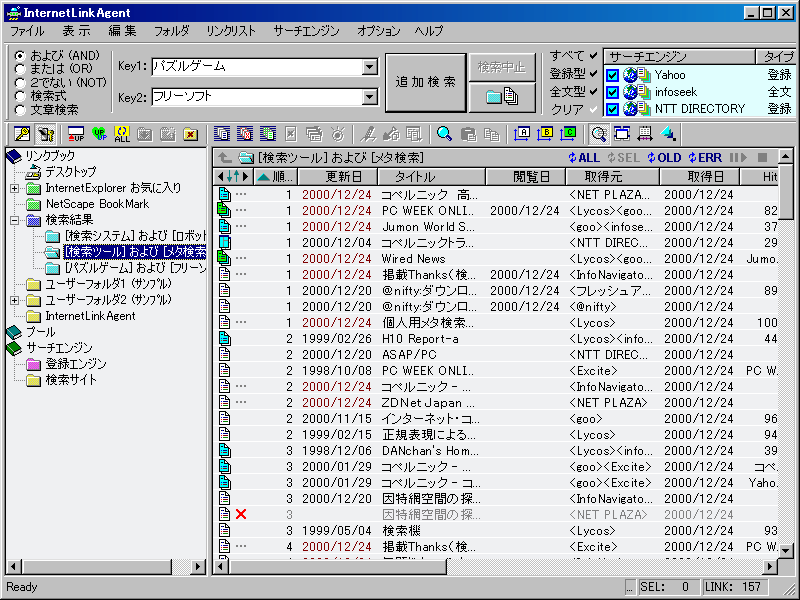
Task: Select the サーチエンジン tree item
Action: click(x=59, y=348)
